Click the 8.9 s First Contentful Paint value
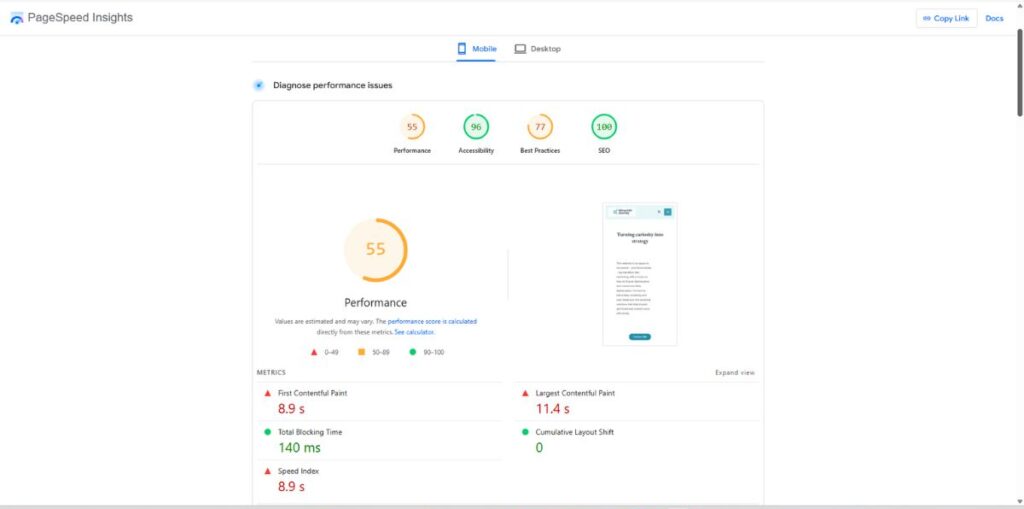1024x509 pixels. coord(291,409)
